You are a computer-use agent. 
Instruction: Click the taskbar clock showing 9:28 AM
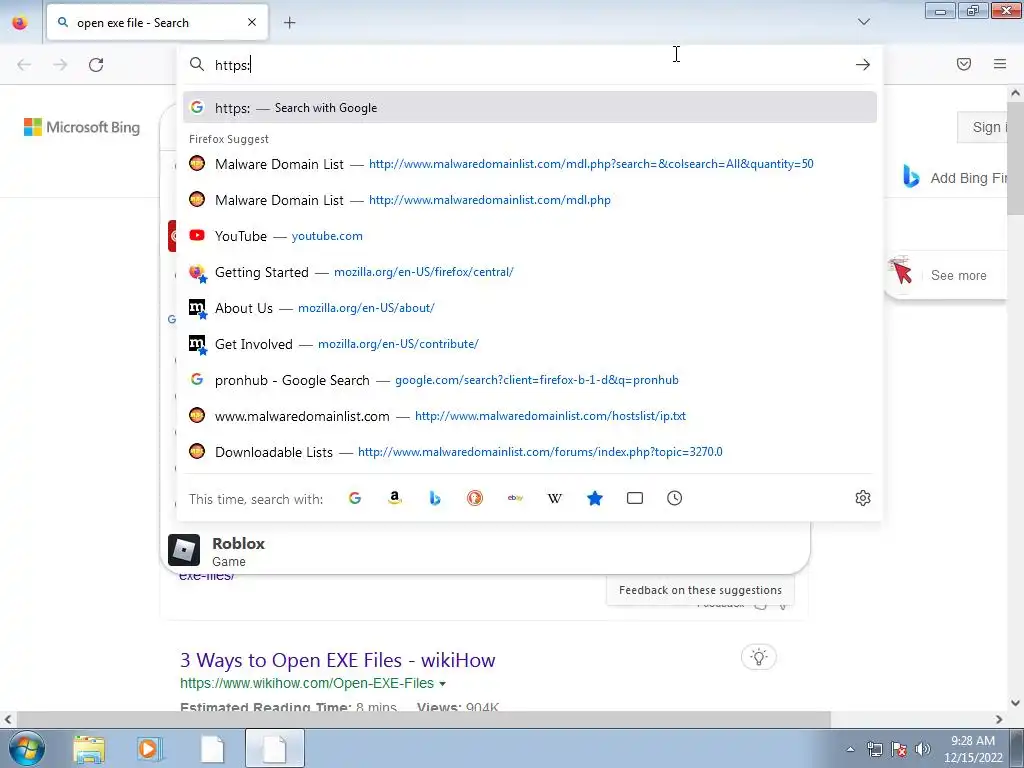click(x=973, y=749)
